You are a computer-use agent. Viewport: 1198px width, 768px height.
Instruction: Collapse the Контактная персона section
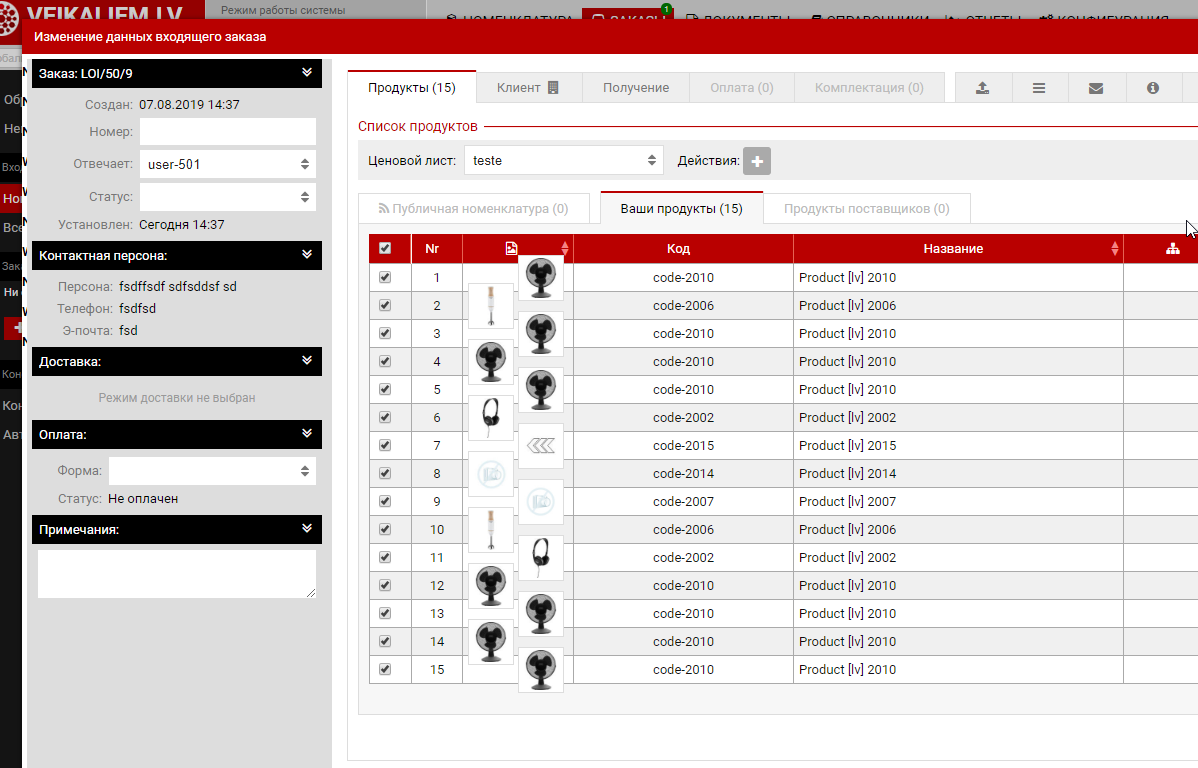306,255
